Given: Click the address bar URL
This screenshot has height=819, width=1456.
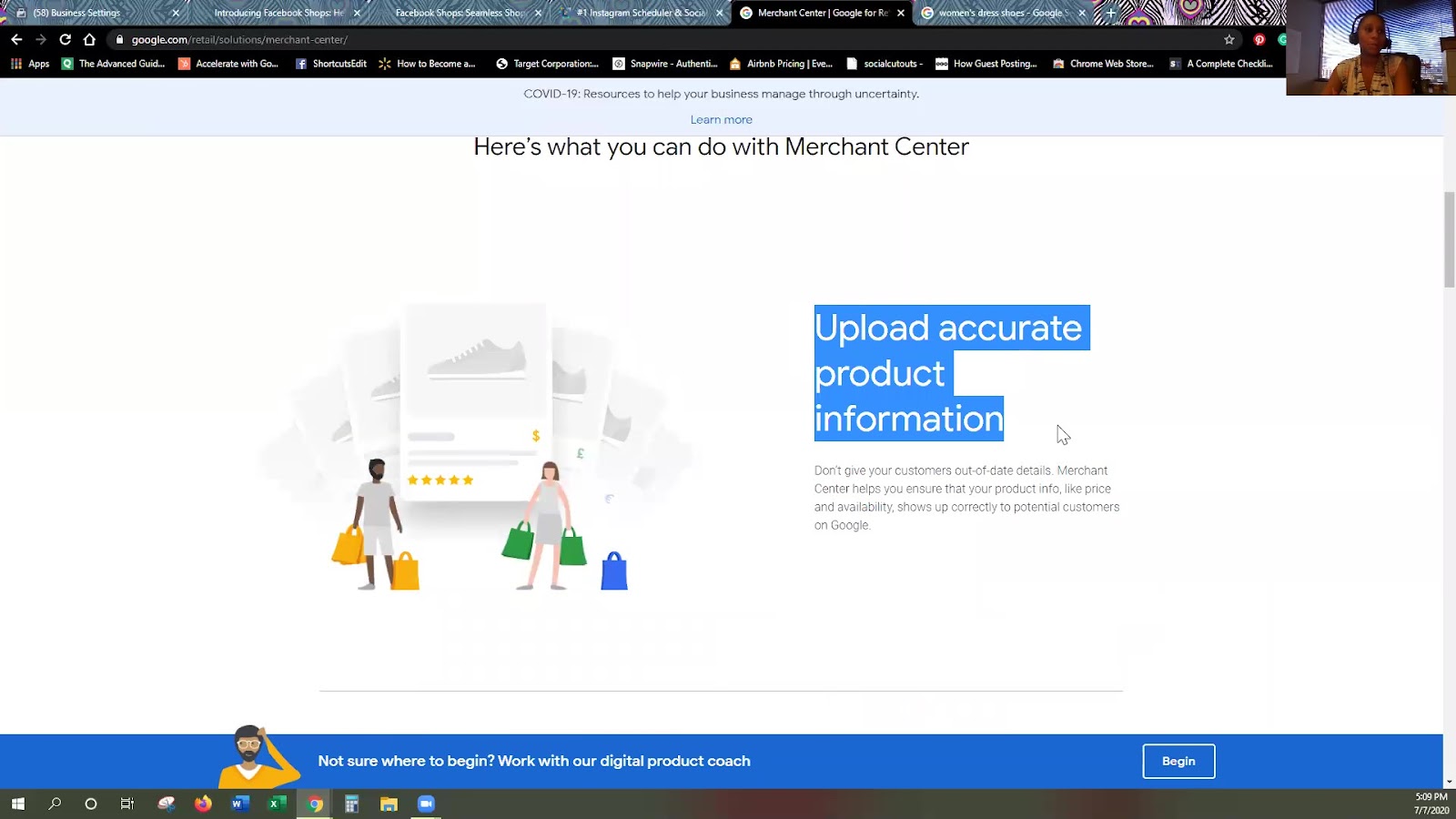Looking at the screenshot, I should (x=239, y=39).
